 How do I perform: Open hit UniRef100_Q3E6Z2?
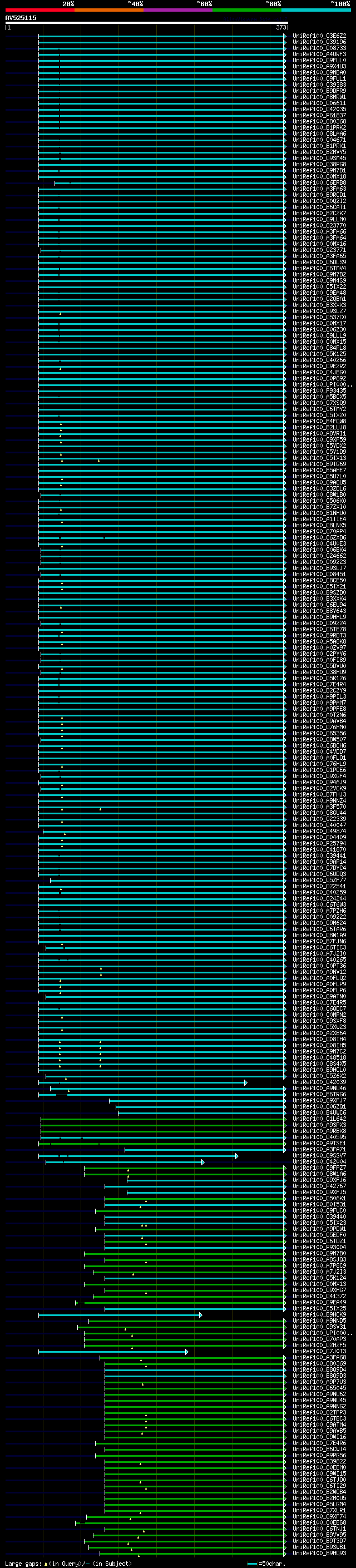319,36
